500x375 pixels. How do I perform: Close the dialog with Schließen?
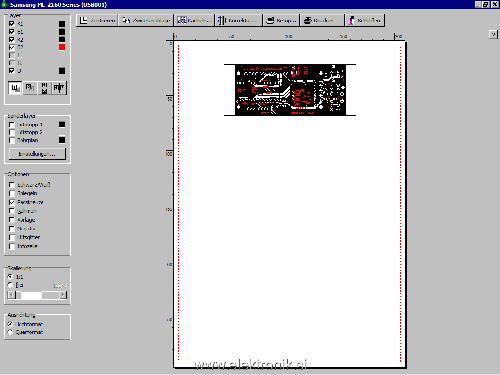coord(365,20)
